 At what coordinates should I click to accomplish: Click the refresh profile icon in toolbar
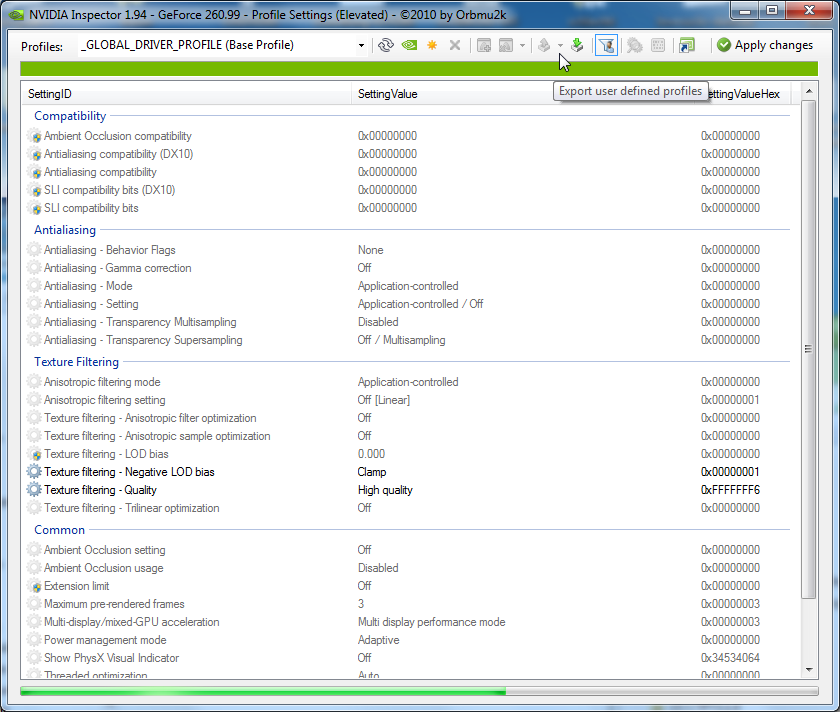tap(386, 45)
